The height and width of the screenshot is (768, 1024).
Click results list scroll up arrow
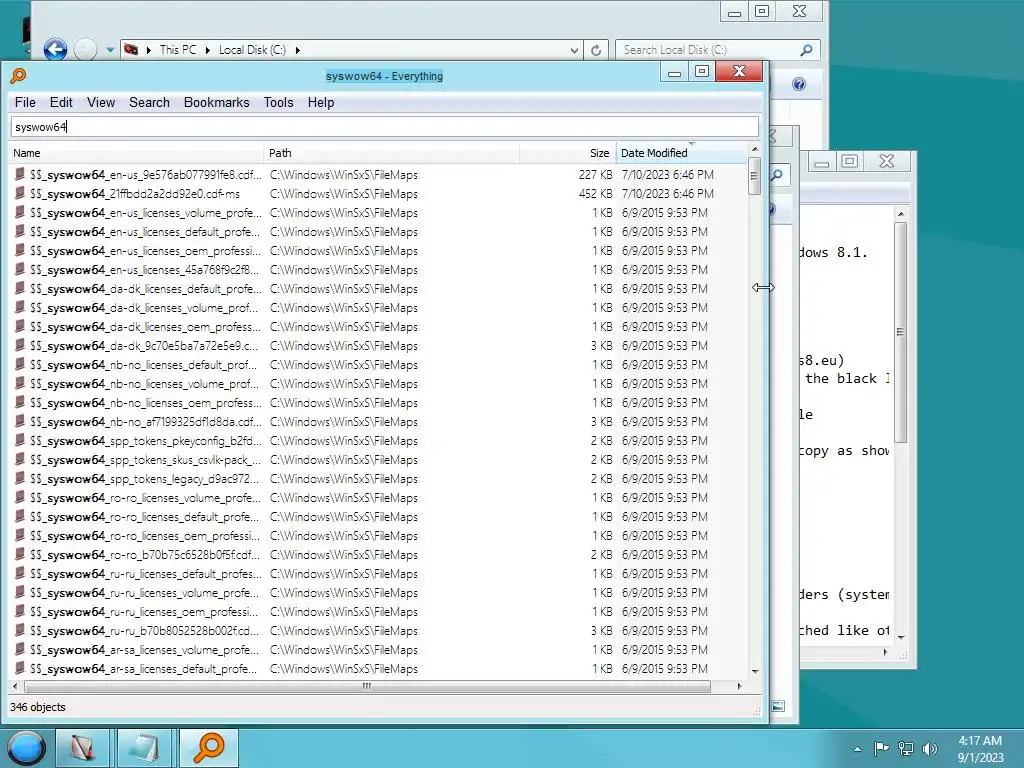[755, 150]
